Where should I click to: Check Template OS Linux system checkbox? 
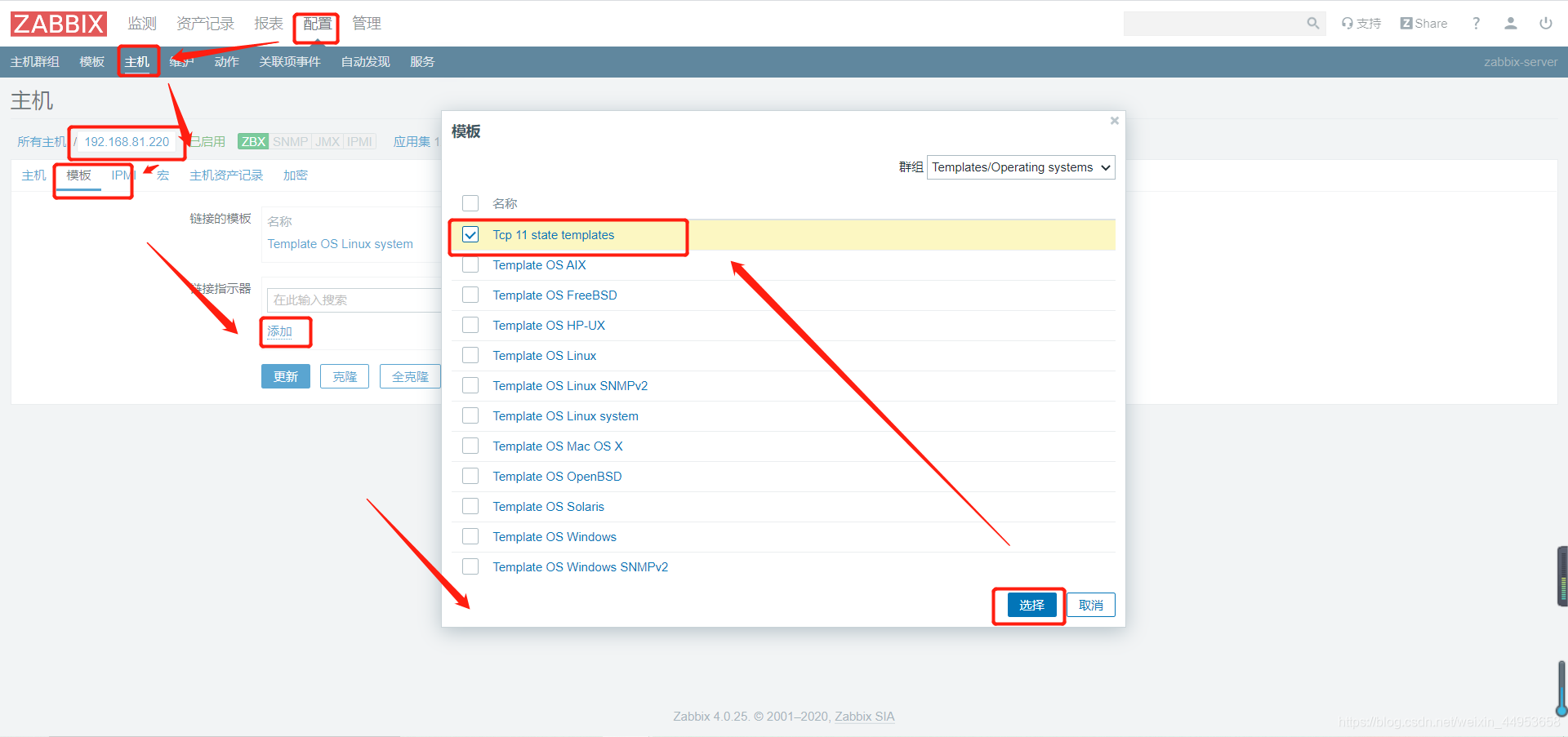pyautogui.click(x=470, y=416)
